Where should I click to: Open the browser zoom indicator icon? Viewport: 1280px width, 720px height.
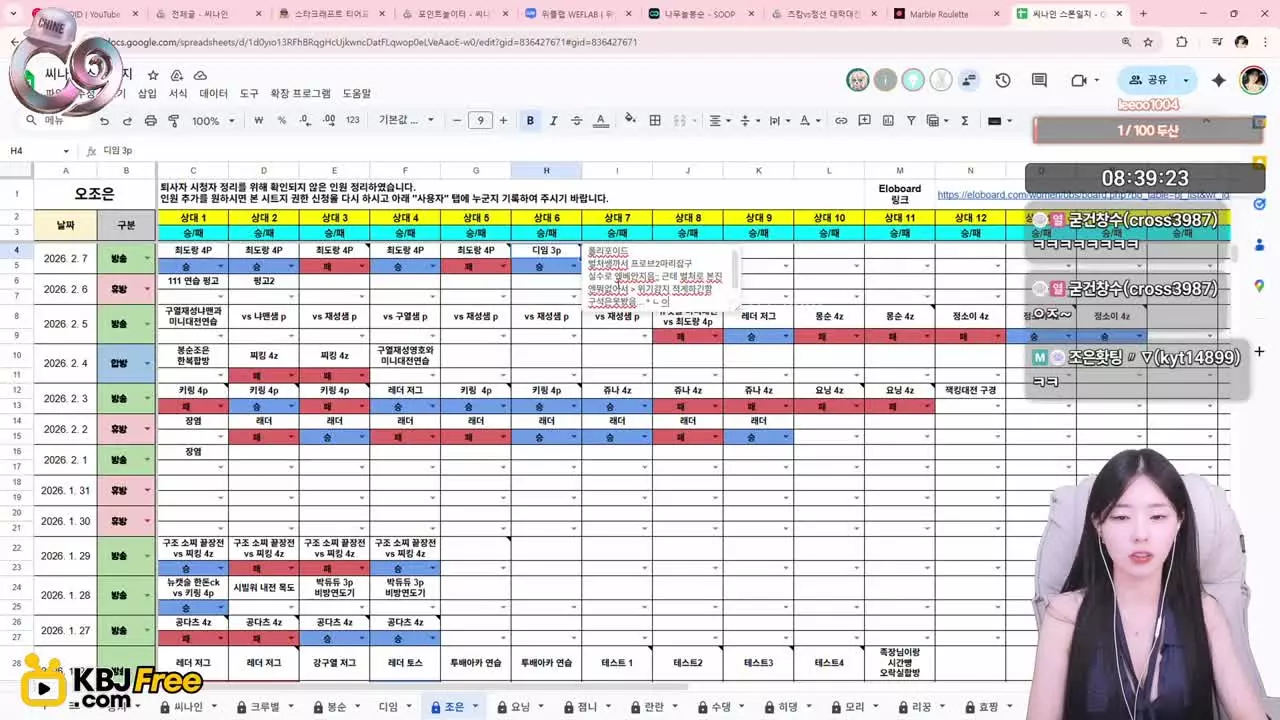[x=1127, y=42]
